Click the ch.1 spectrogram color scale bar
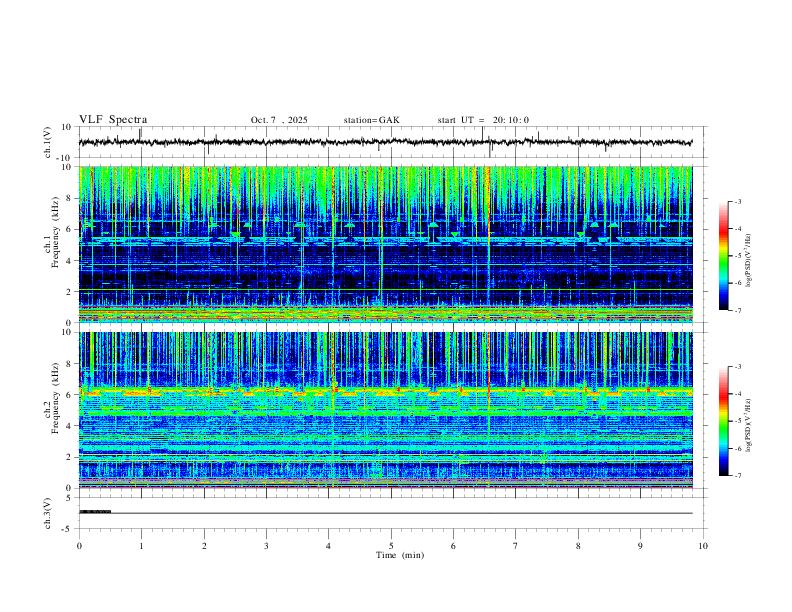 click(x=724, y=255)
